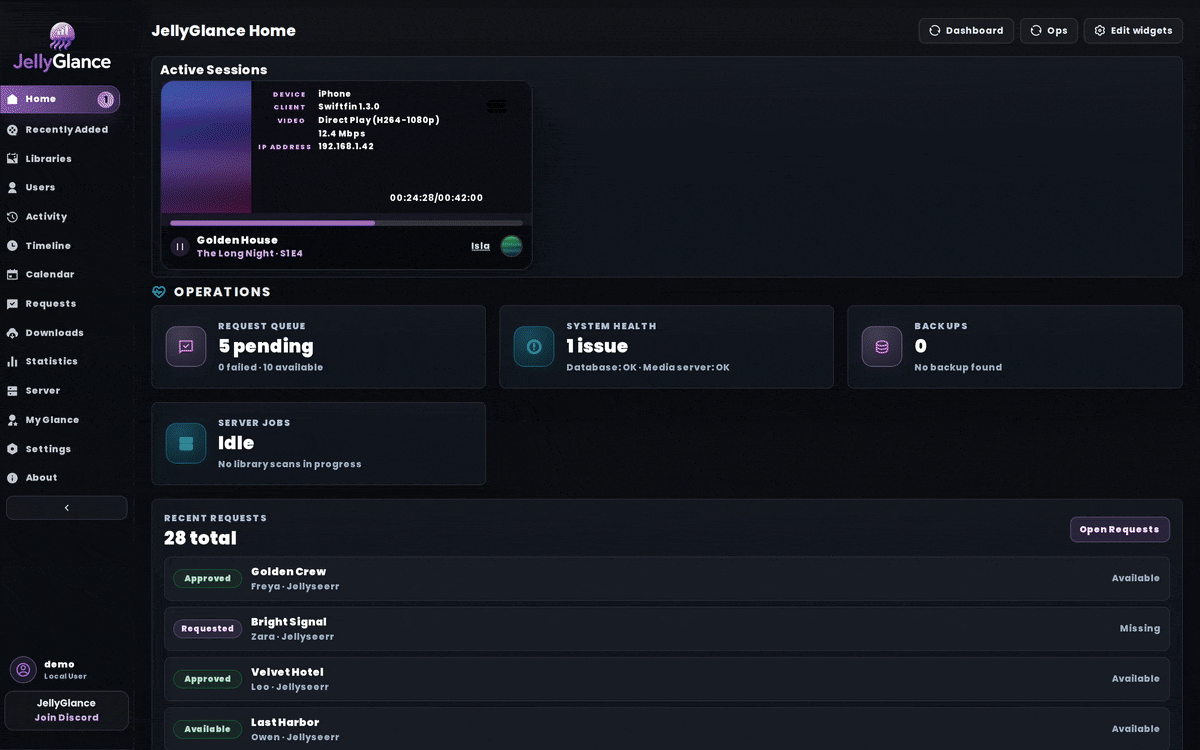Click the Statistics bar chart icon

pos(12,362)
